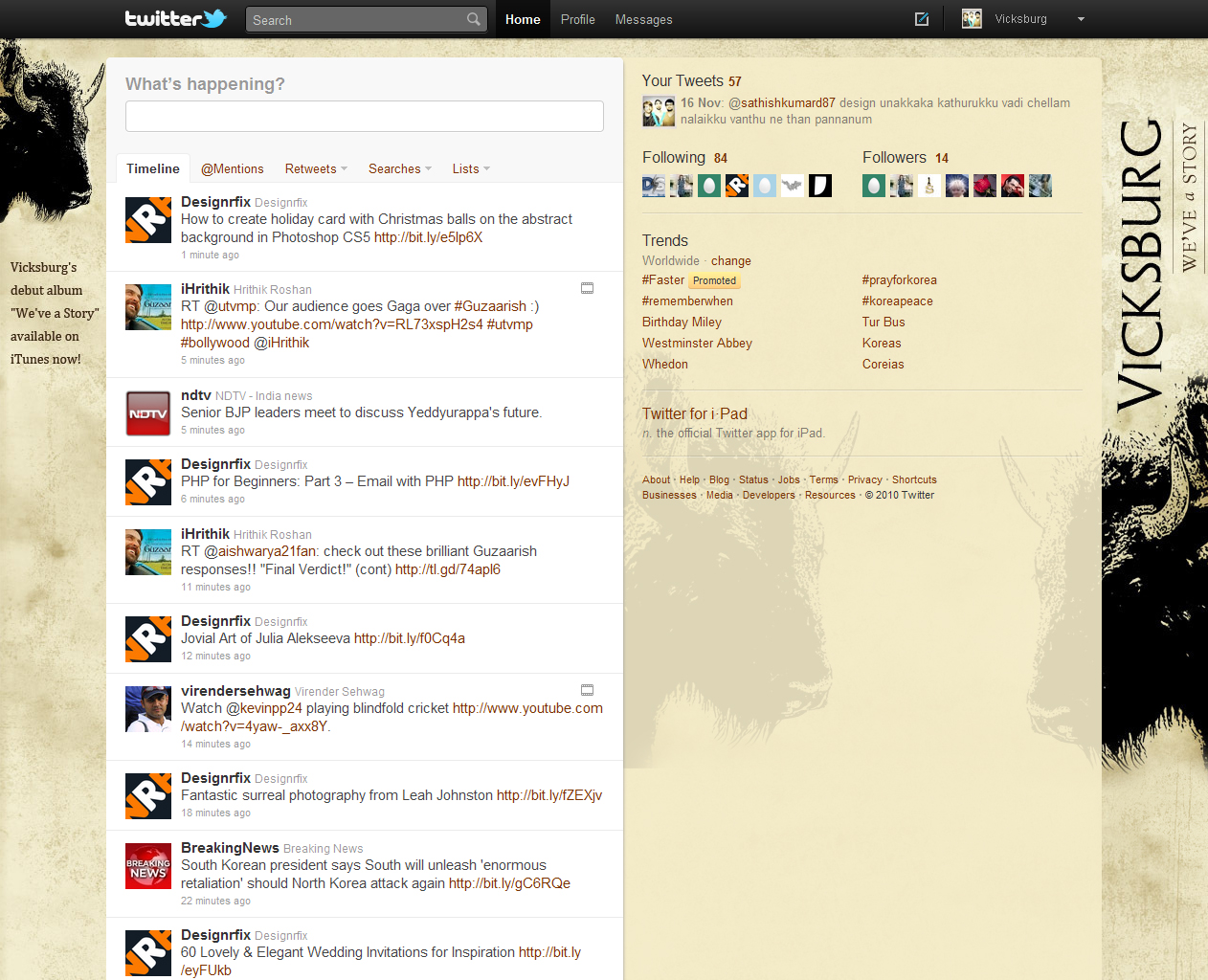The width and height of the screenshot is (1208, 980).
Task: Click avatar next to 16 Nov tweet
Action: coord(658,111)
